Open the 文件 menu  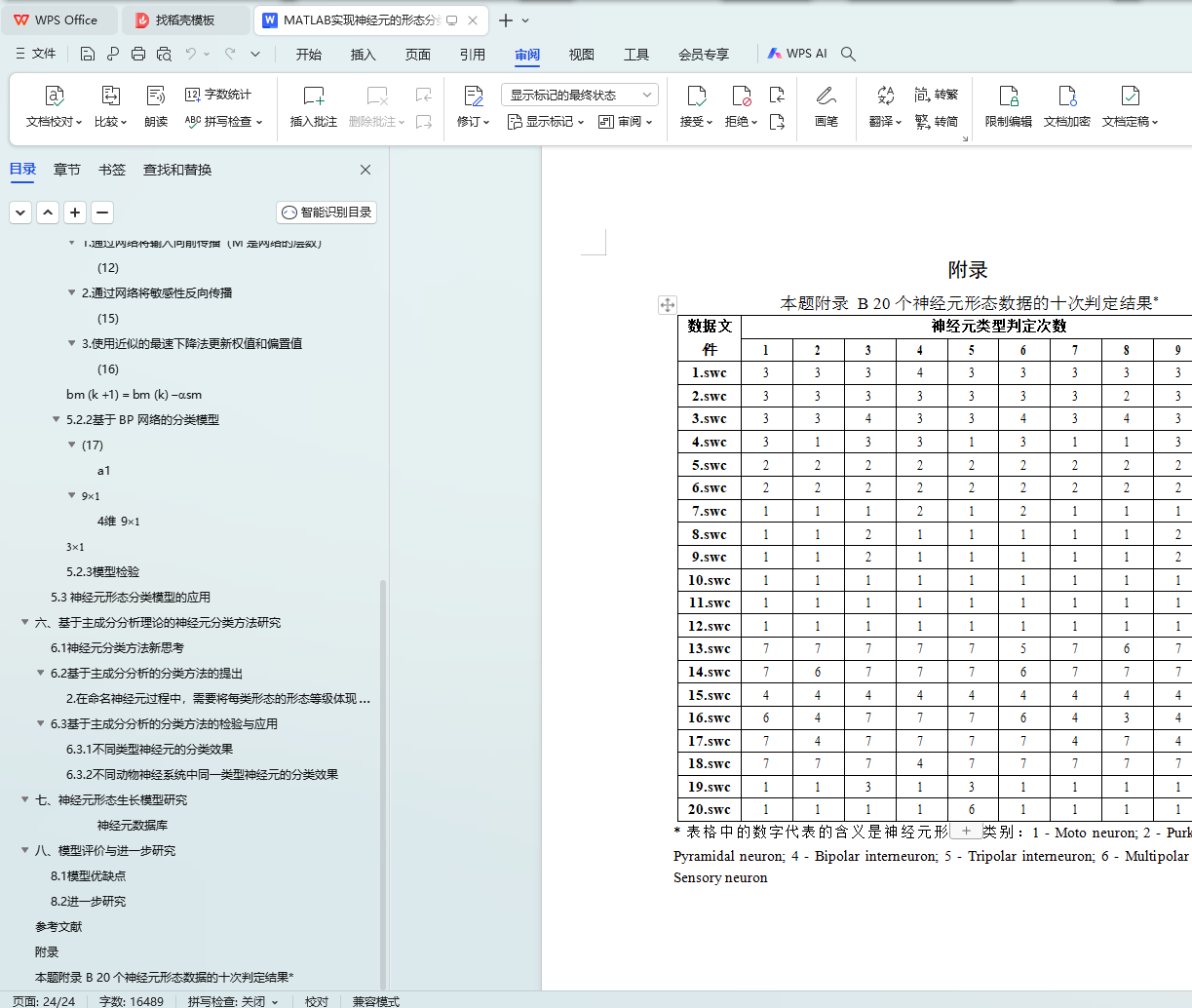click(x=36, y=55)
